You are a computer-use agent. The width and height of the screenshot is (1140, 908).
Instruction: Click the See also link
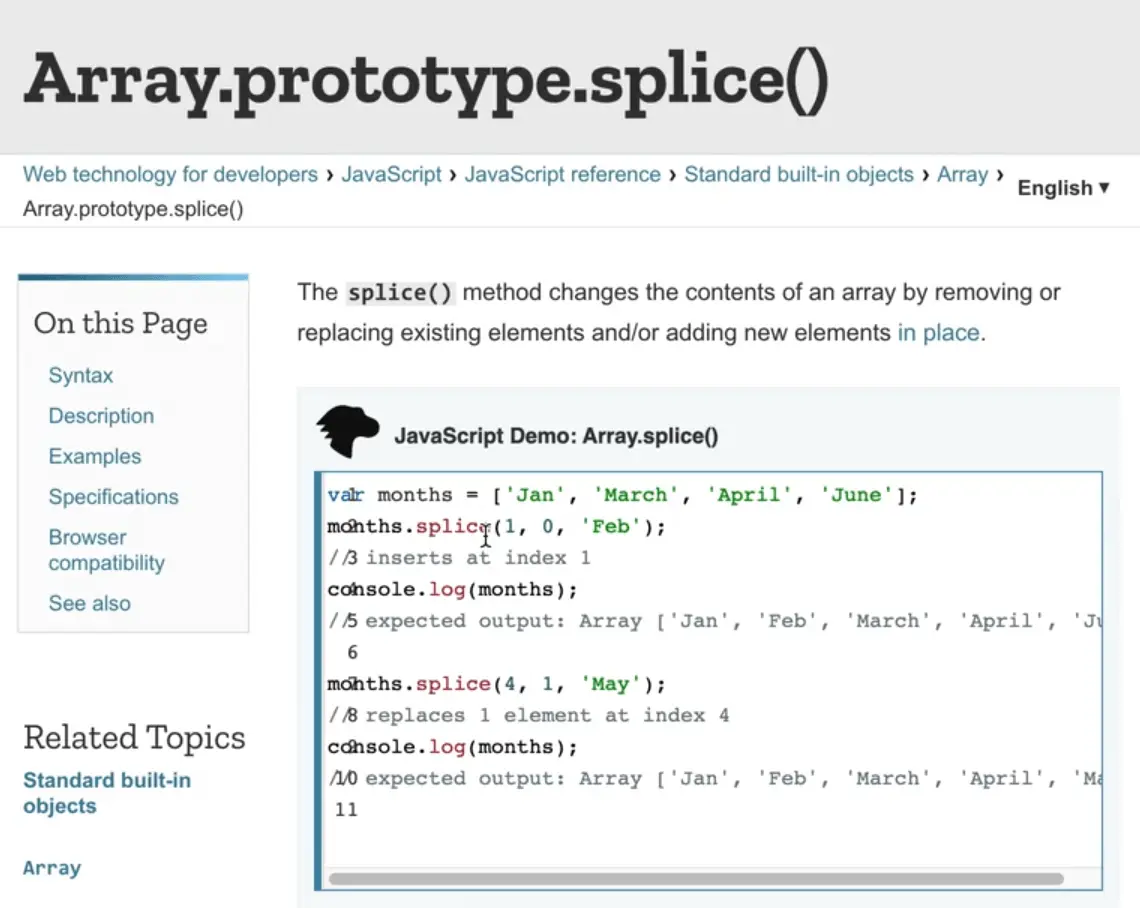[x=89, y=604]
